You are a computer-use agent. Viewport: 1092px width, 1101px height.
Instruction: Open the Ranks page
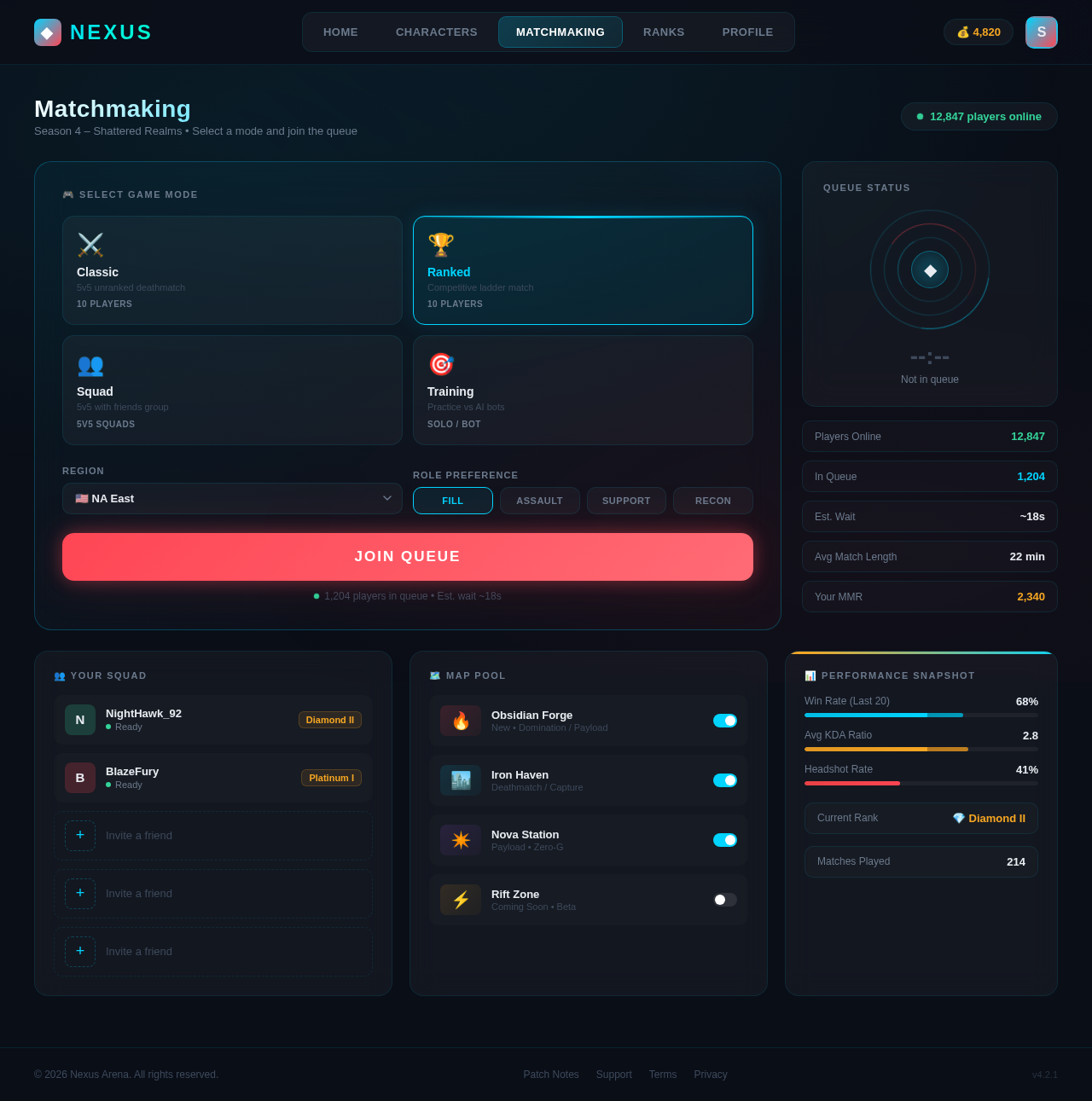click(x=664, y=32)
